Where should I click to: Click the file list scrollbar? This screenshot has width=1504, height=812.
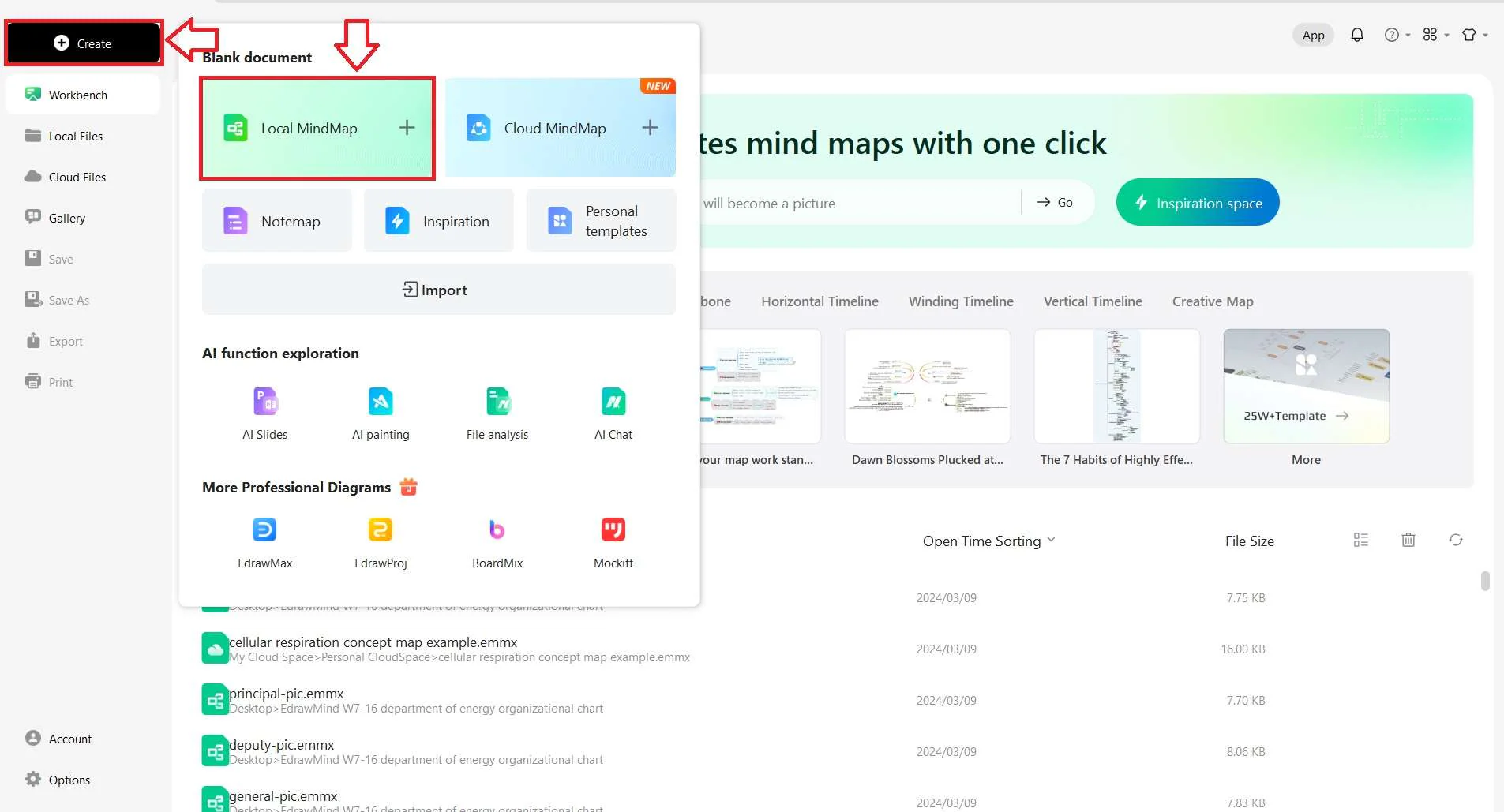point(1485,582)
